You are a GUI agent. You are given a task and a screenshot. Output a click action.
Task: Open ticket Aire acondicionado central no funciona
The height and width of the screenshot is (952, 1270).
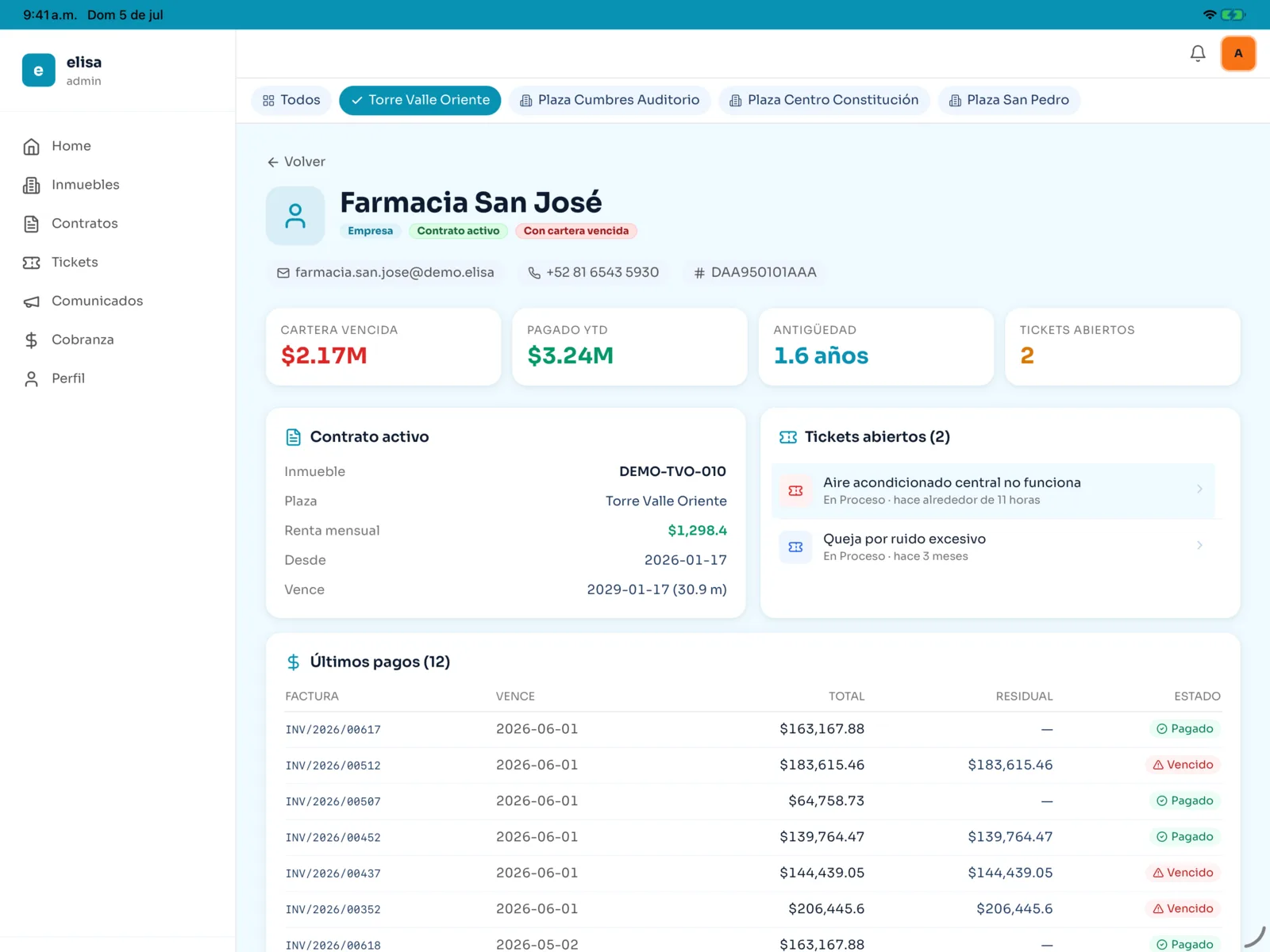993,491
